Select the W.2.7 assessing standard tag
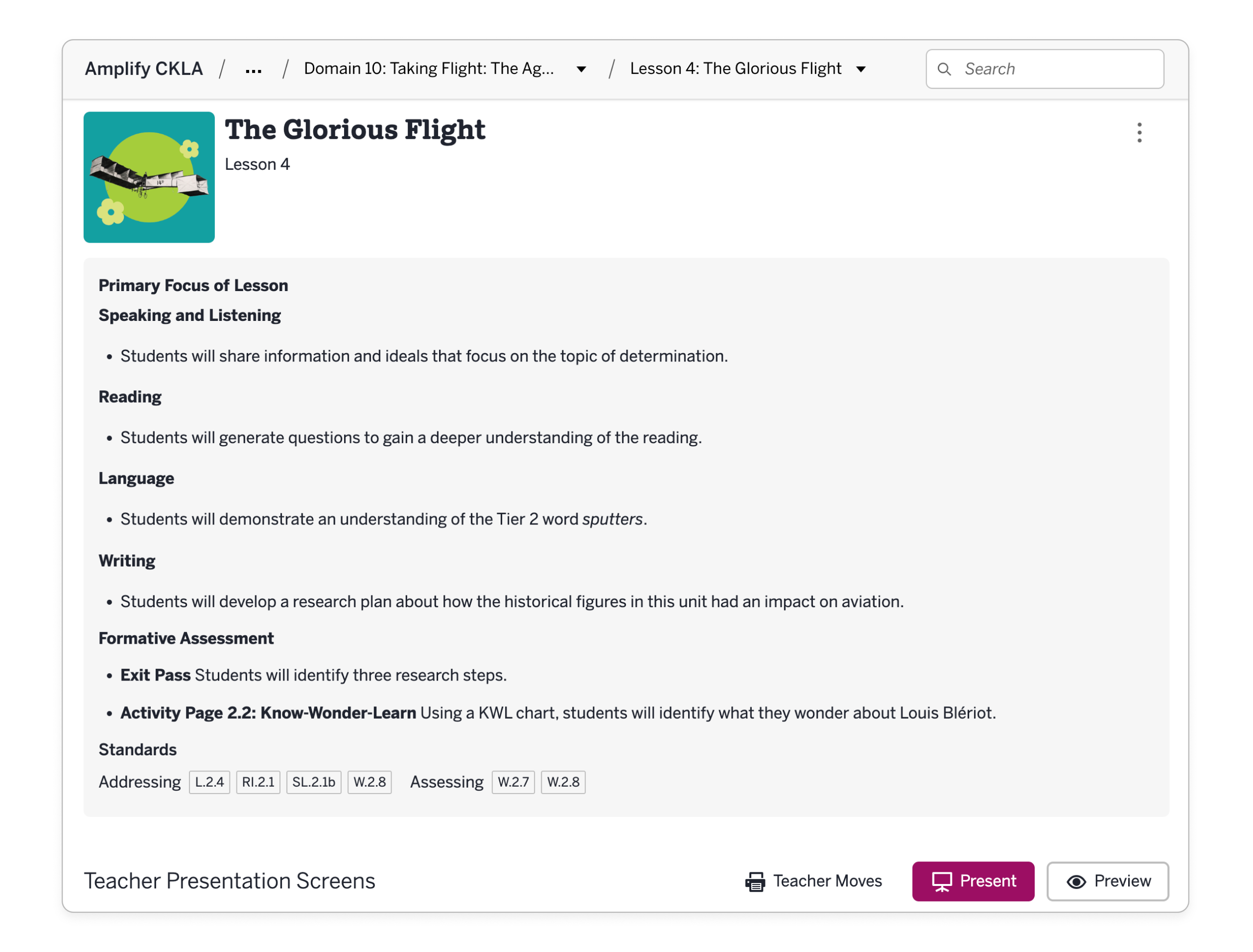 click(x=513, y=782)
